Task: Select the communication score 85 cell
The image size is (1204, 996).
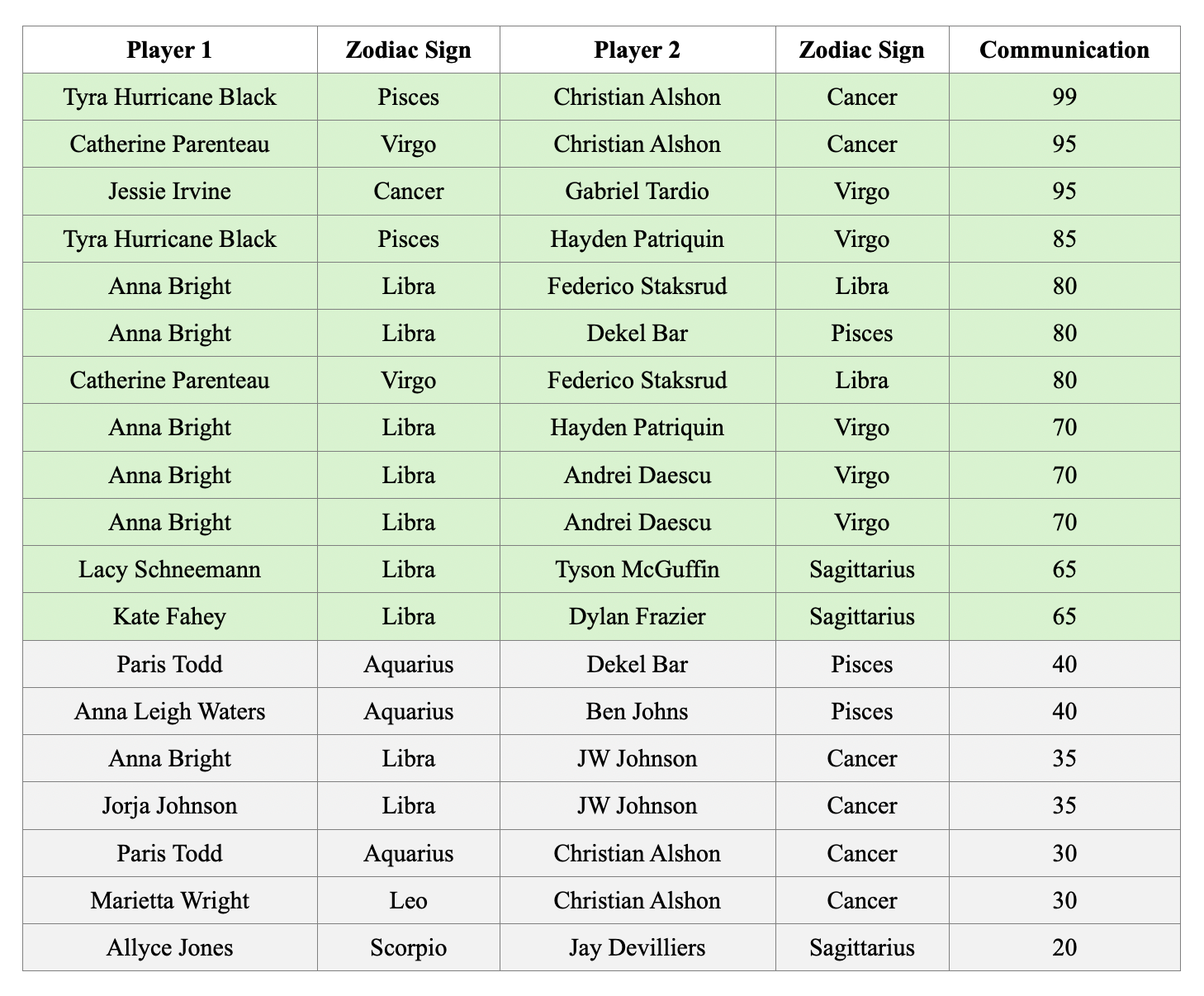Action: coord(1064,240)
